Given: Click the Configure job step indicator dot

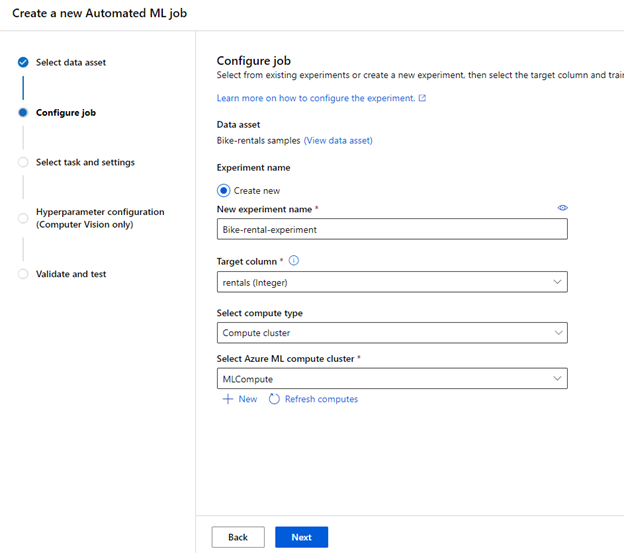Looking at the screenshot, I should 23,113.
